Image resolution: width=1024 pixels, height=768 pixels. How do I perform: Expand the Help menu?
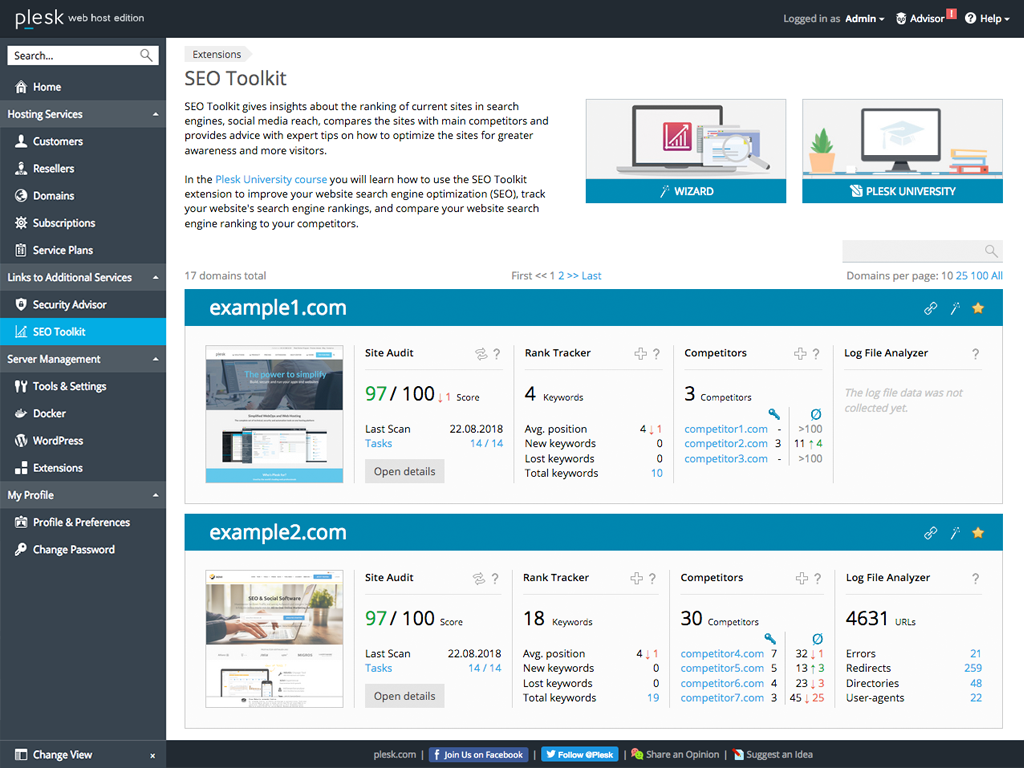coord(987,19)
